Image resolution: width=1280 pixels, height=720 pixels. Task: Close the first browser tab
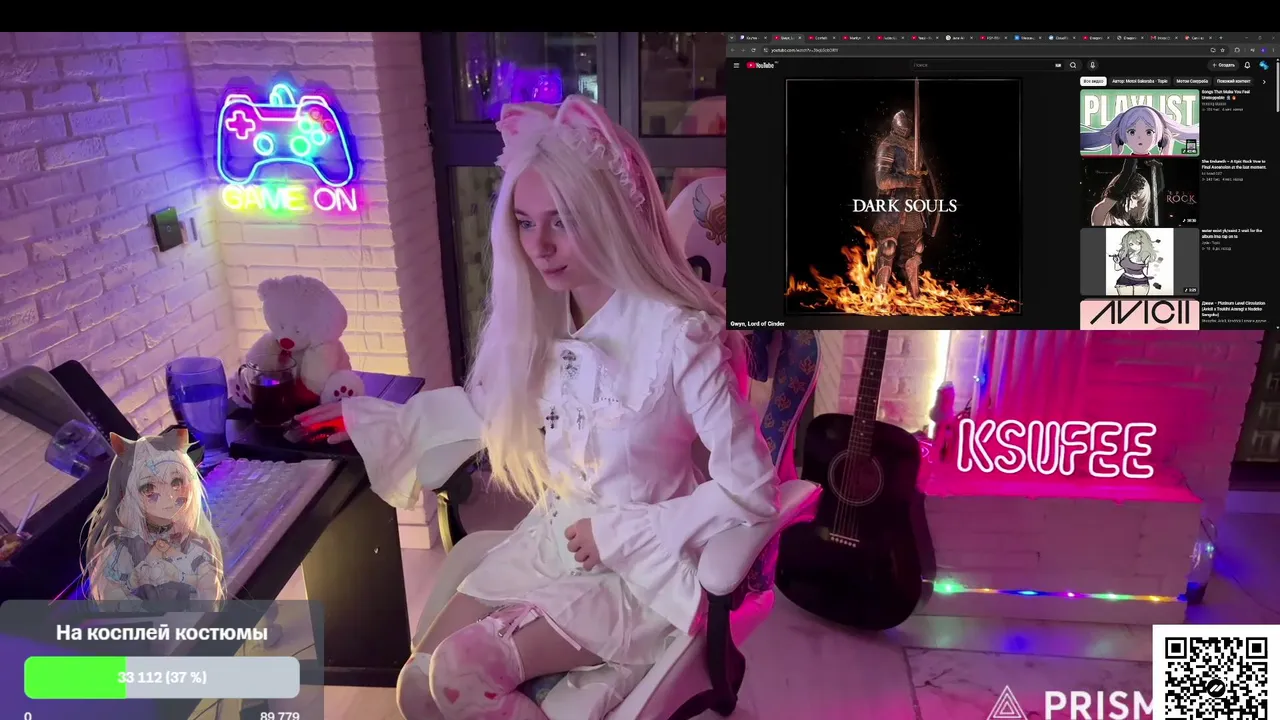[x=767, y=38]
